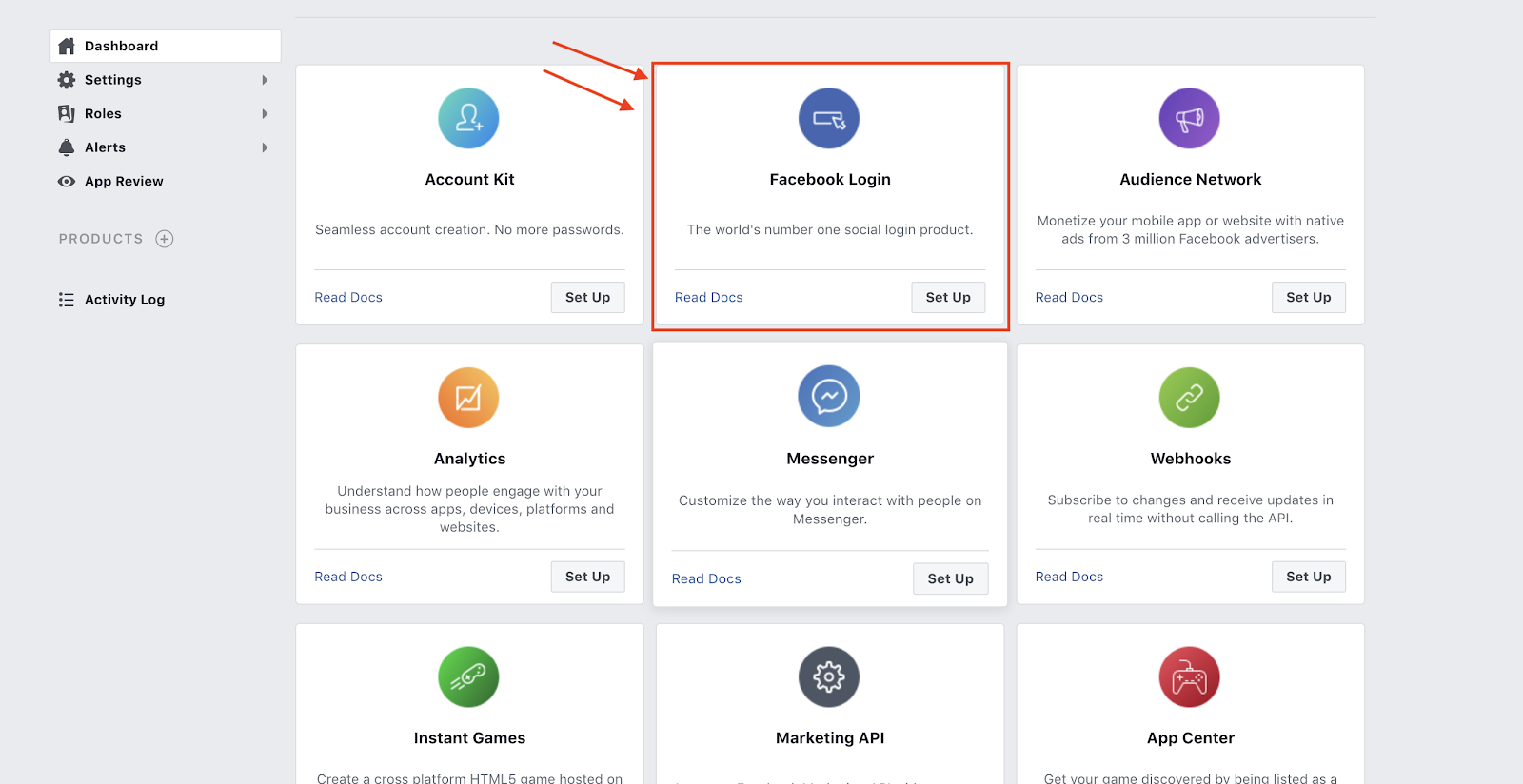Screen dimensions: 1523x784
Task: Click the Messenger card title
Action: [830, 459]
